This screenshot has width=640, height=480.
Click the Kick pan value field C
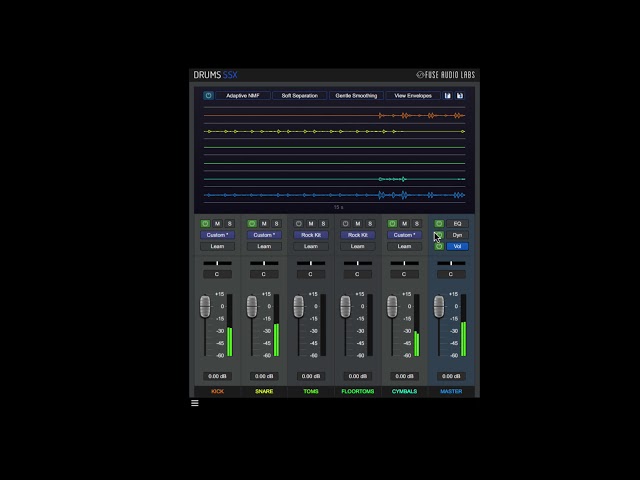click(x=218, y=274)
